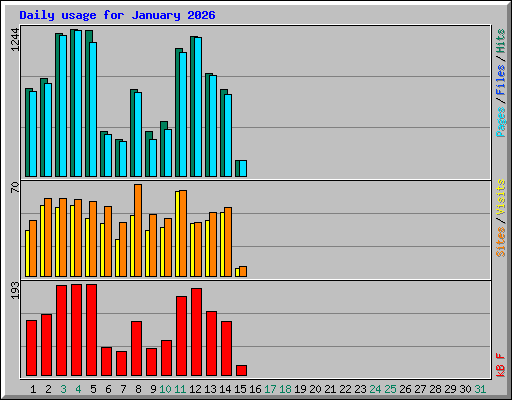Click day 22 on the x-axis

coord(345,389)
